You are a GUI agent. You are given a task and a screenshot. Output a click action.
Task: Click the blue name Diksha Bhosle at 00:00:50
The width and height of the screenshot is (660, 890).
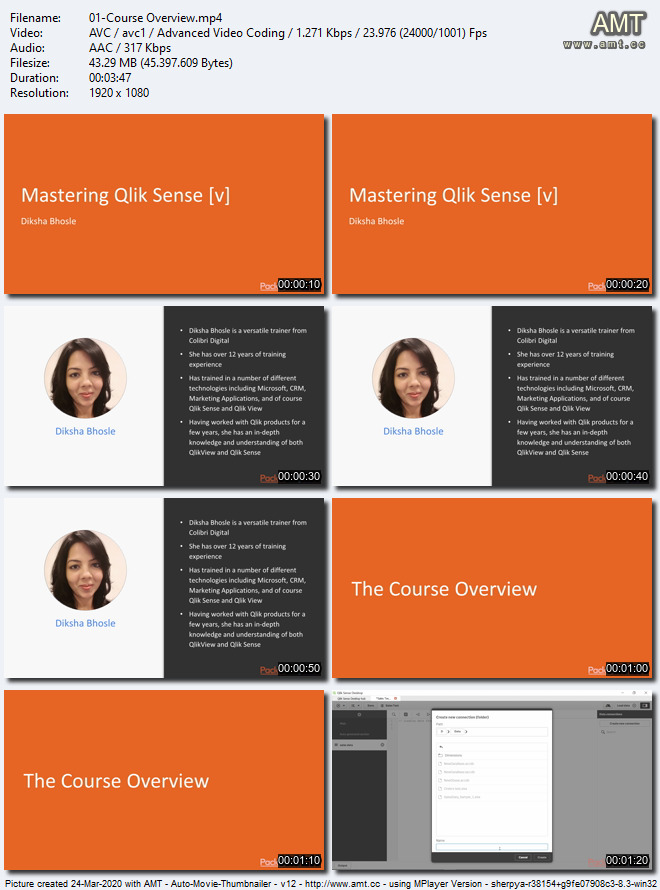tap(85, 623)
